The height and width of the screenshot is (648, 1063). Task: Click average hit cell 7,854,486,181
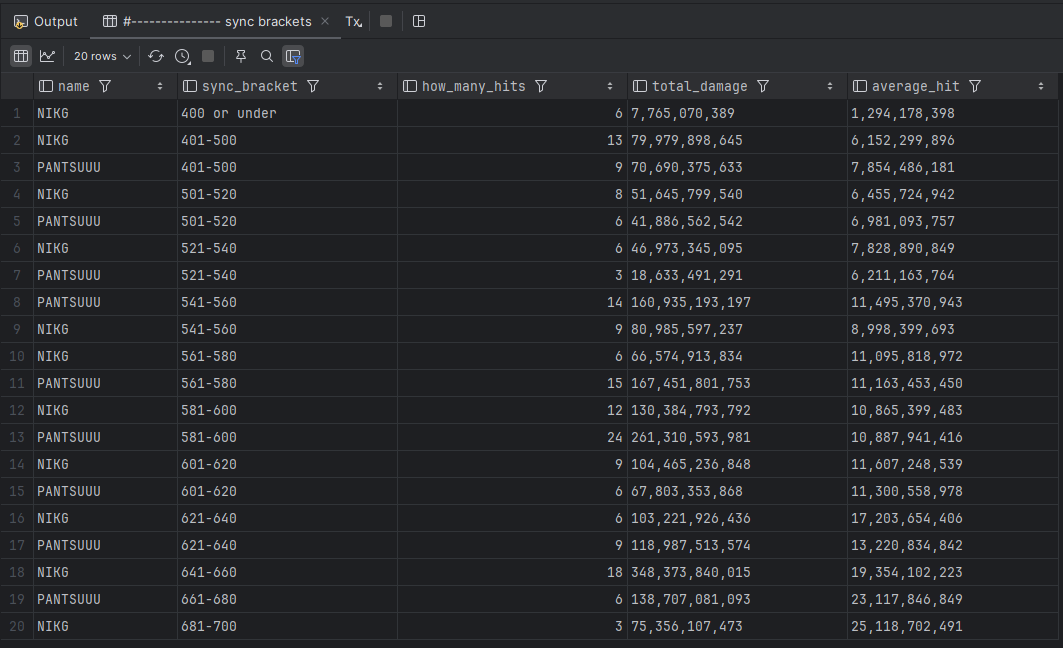[952, 167]
